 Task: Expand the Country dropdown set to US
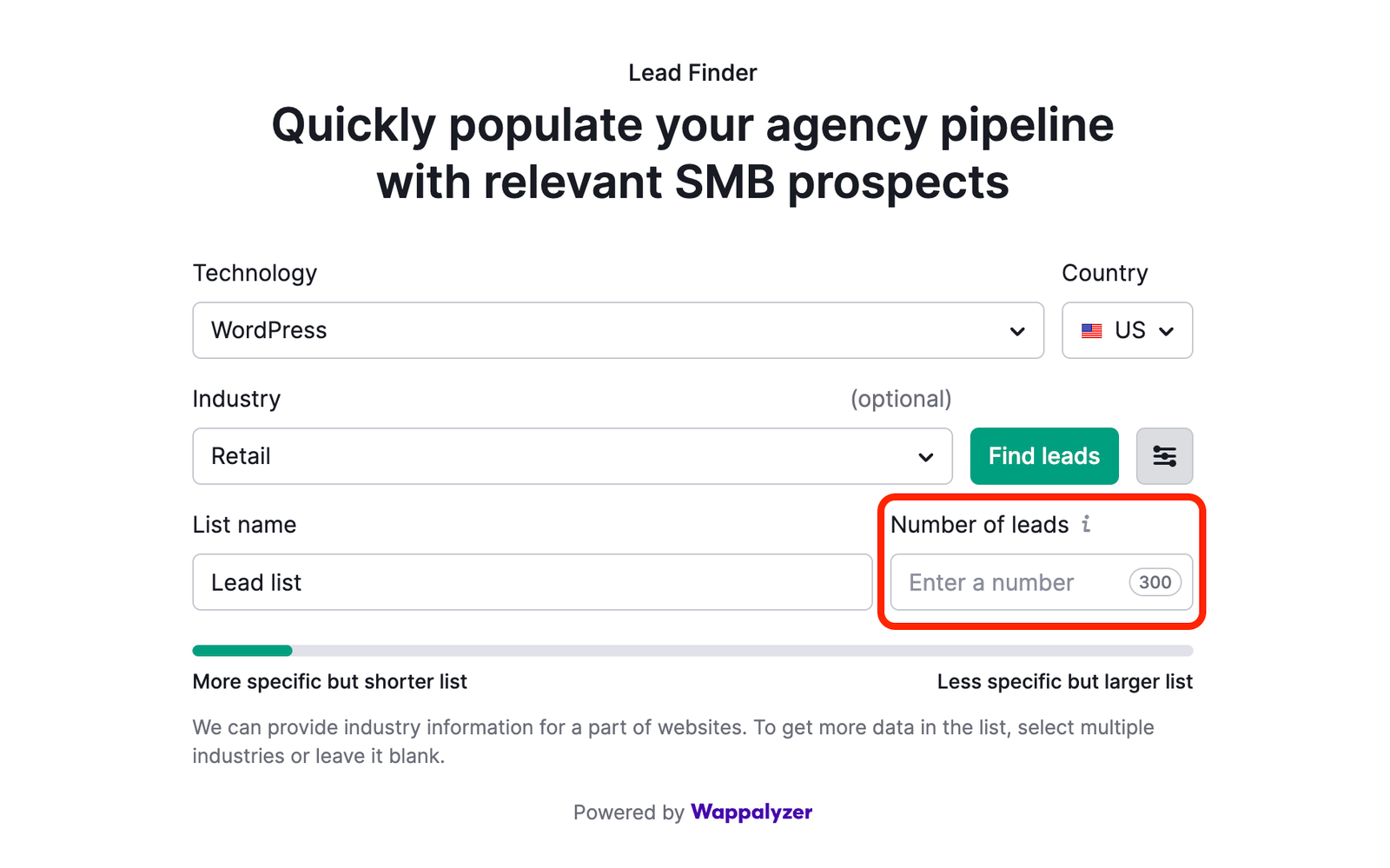[1127, 330]
